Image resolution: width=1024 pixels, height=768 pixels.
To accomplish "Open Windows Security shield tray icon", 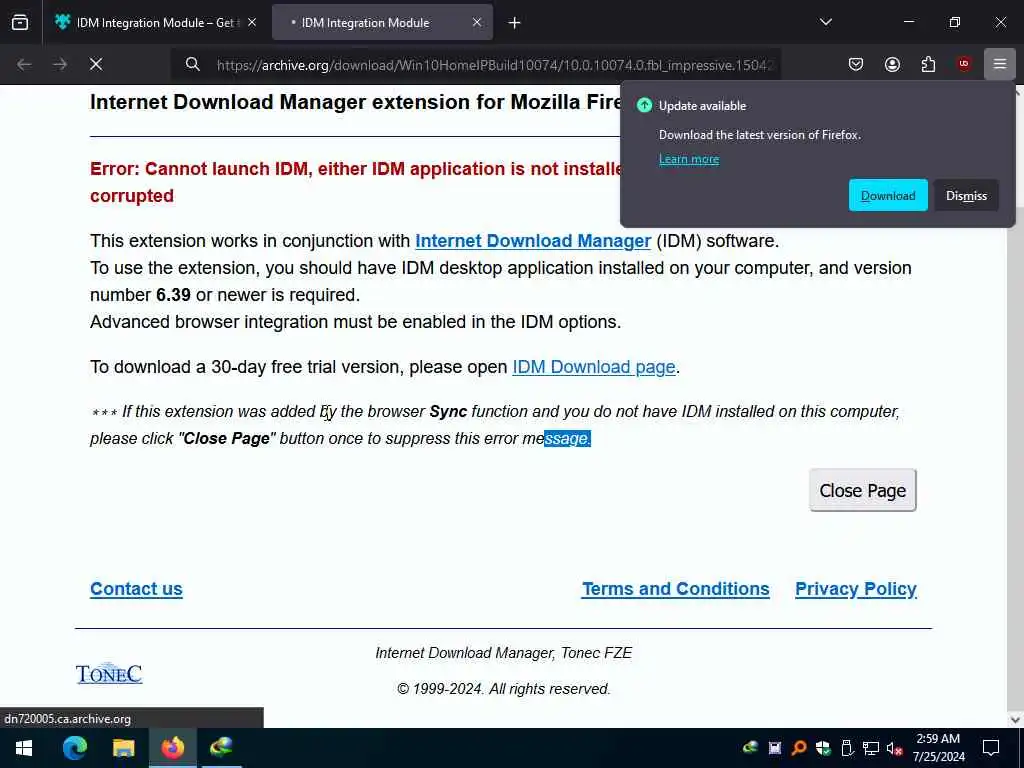I will (x=823, y=748).
